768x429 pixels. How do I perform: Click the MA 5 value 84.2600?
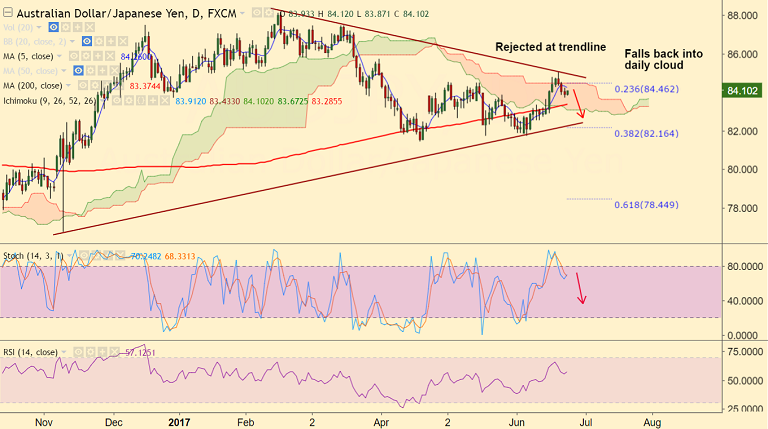(136, 57)
